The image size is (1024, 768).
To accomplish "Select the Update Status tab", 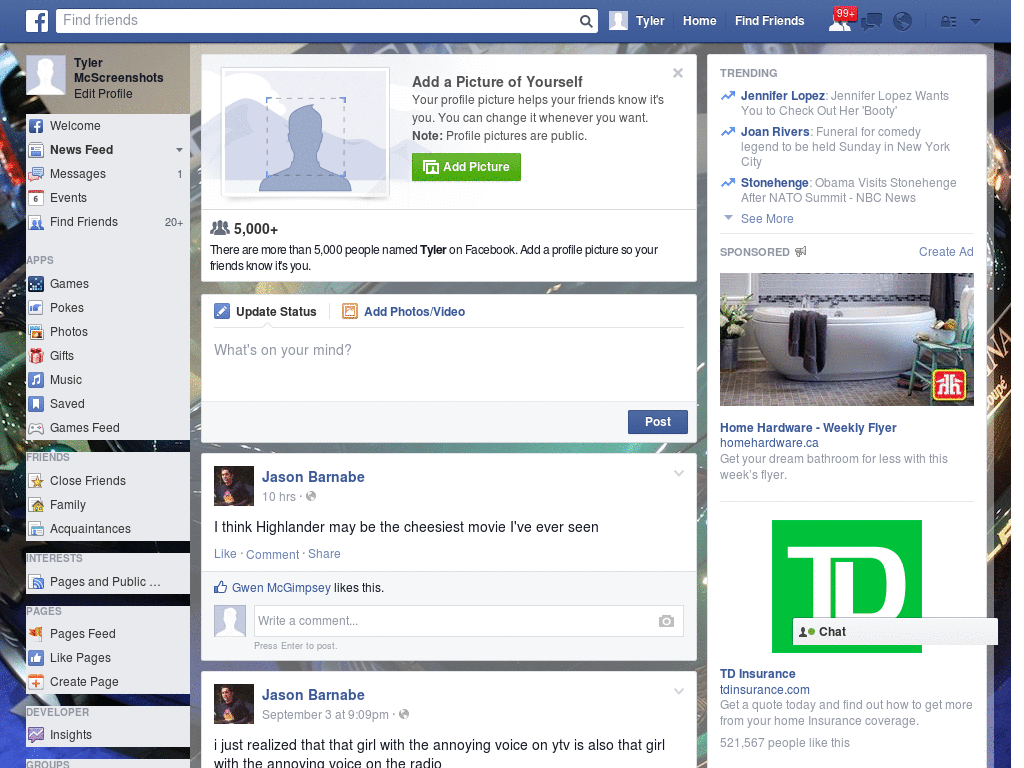I will (266, 312).
